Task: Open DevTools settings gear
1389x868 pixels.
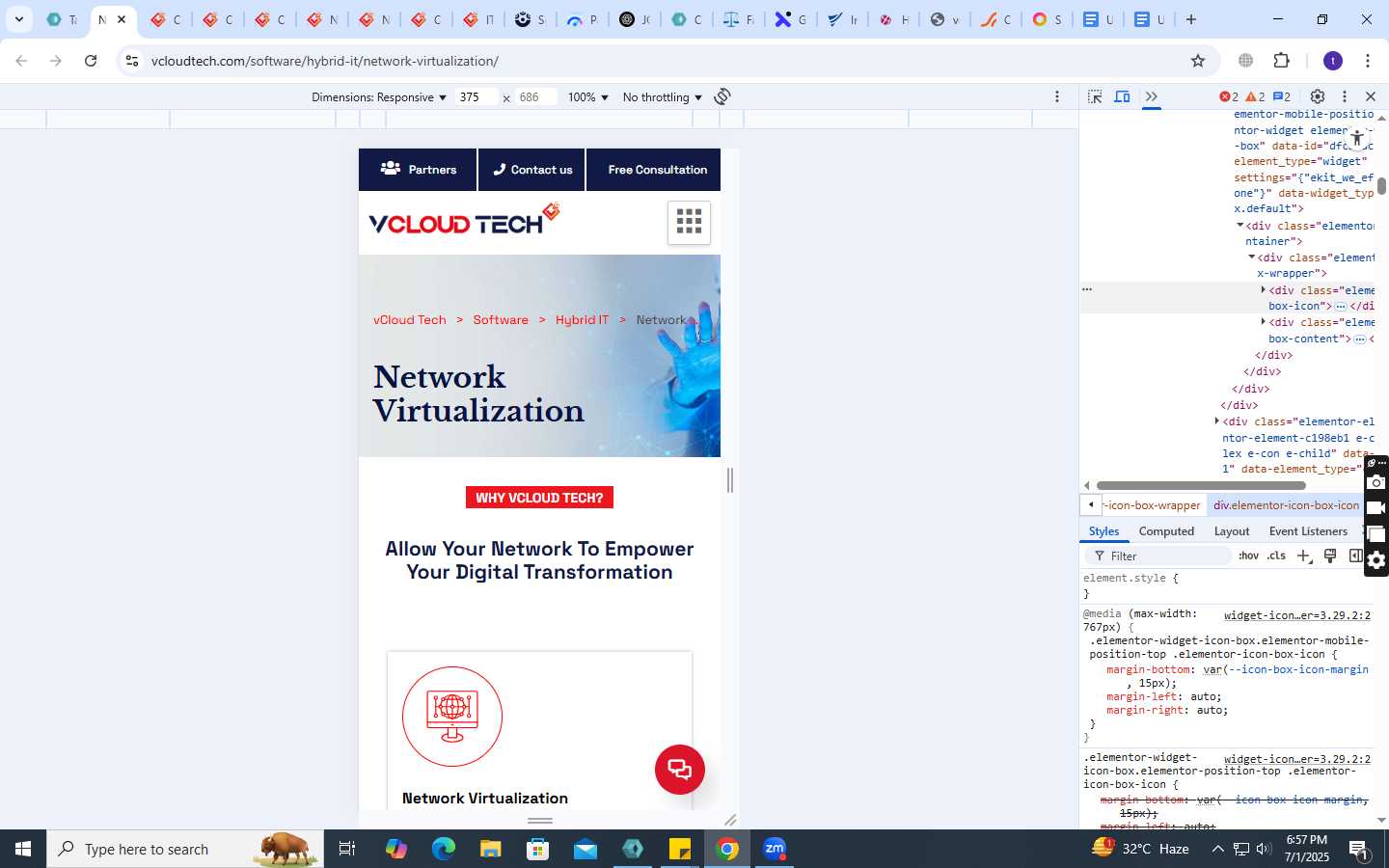Action: click(1318, 96)
